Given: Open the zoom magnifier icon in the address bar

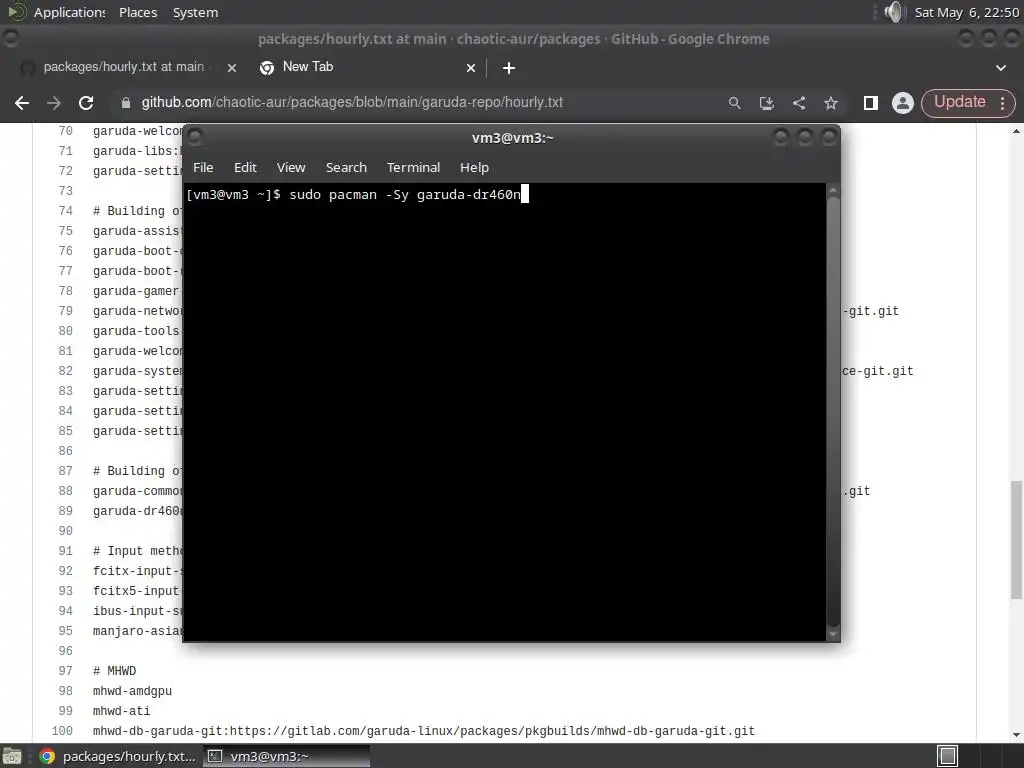Looking at the screenshot, I should (x=735, y=103).
